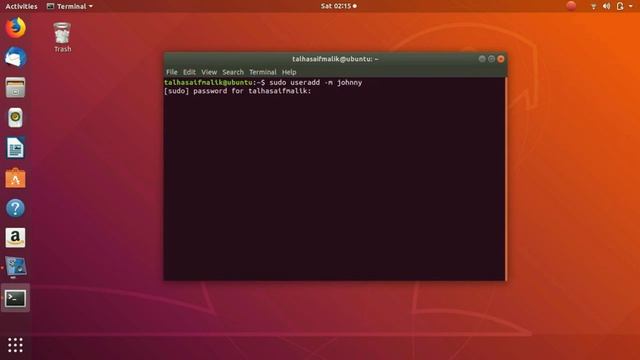This screenshot has height=360, width=640.
Task: Maximize the terminal window
Action: pos(491,59)
